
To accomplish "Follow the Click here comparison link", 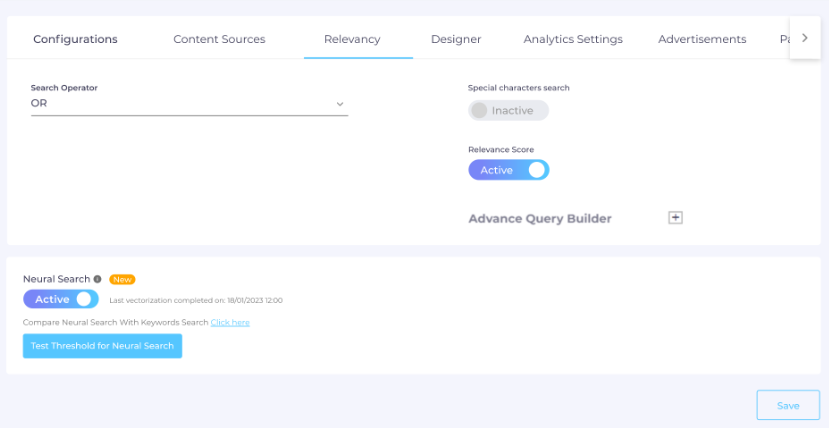I will click(230, 322).
